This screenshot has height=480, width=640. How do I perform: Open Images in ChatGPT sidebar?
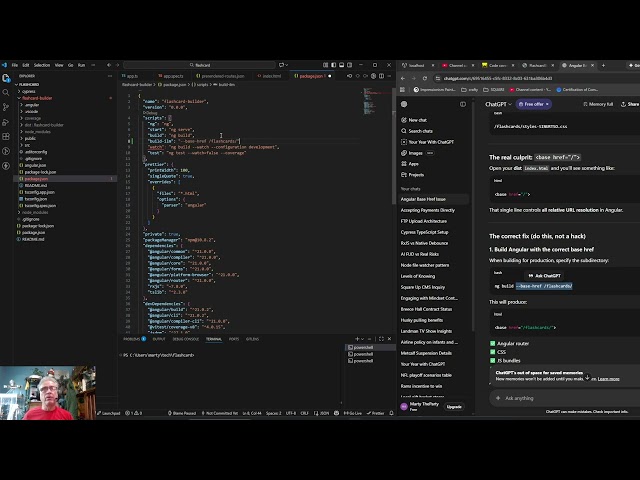pyautogui.click(x=416, y=153)
